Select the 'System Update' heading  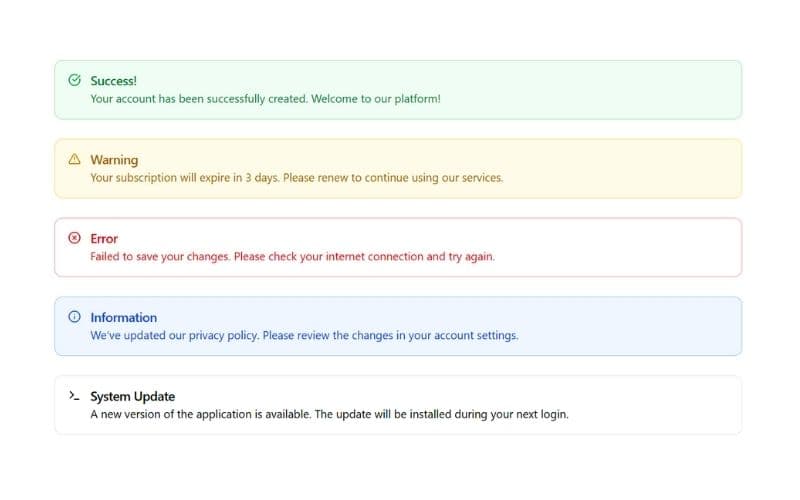133,396
